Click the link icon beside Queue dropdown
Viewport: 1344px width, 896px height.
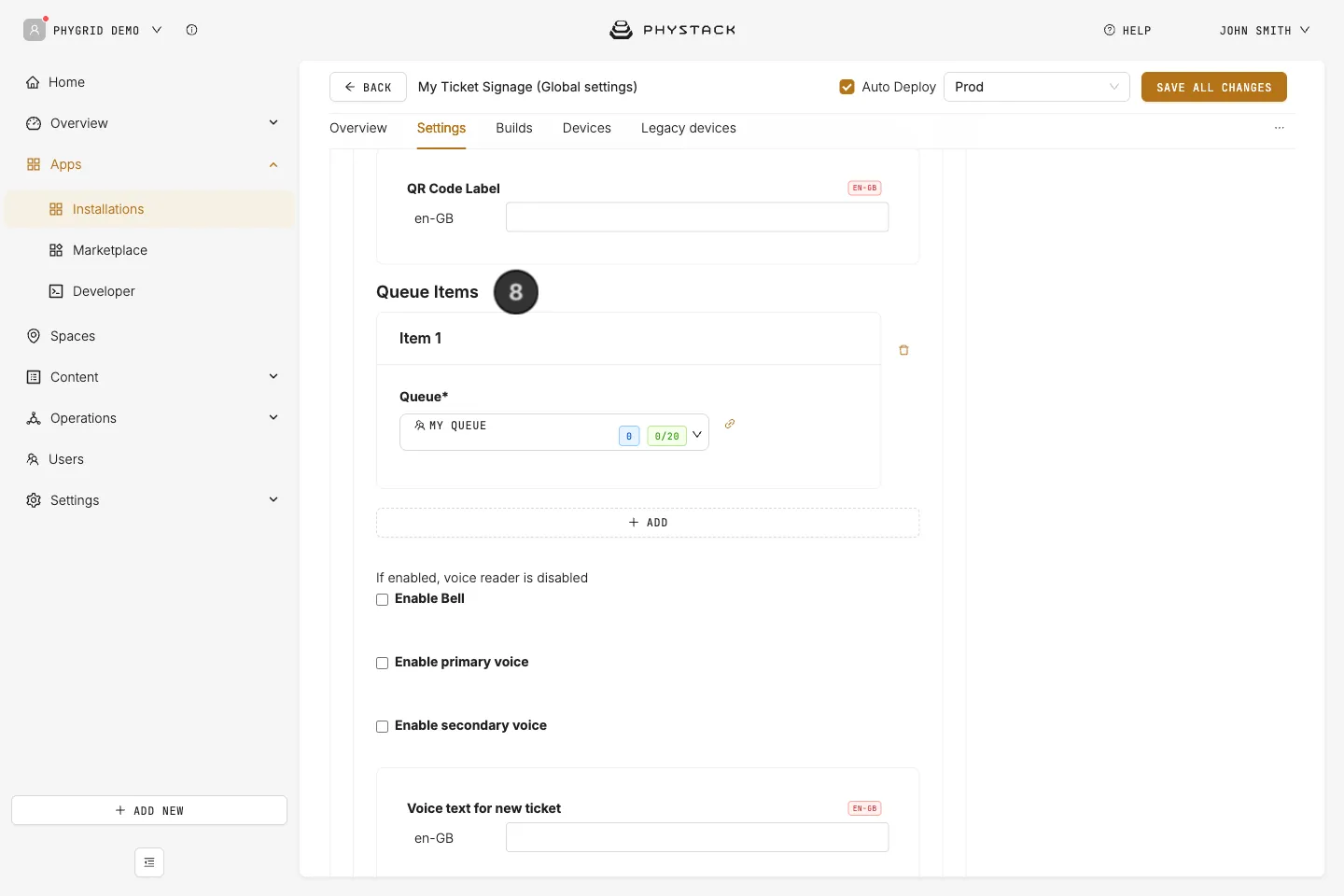point(730,424)
